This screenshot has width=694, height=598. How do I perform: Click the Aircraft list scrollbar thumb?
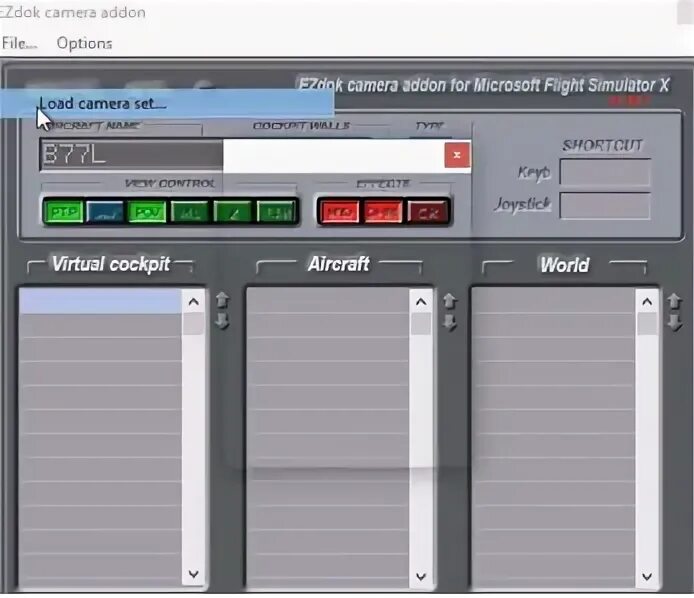click(x=421, y=324)
